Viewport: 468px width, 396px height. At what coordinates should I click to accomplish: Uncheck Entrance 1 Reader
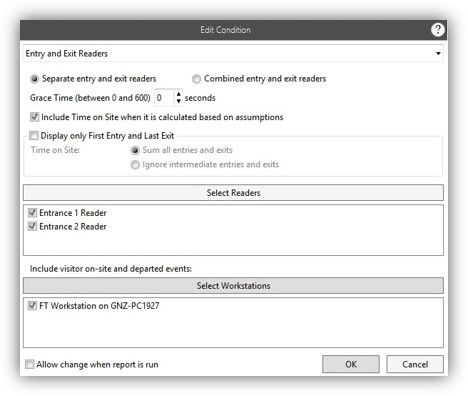click(x=32, y=213)
